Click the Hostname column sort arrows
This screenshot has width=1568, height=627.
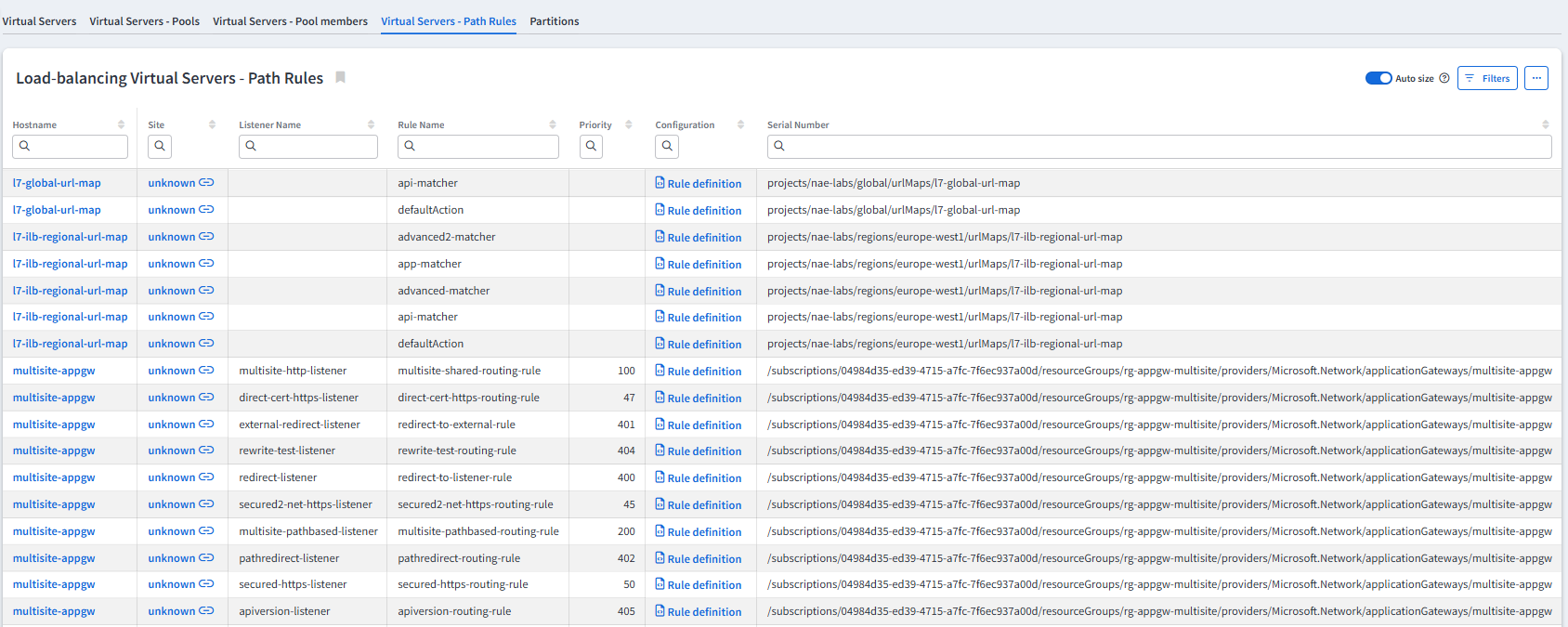pyautogui.click(x=121, y=124)
